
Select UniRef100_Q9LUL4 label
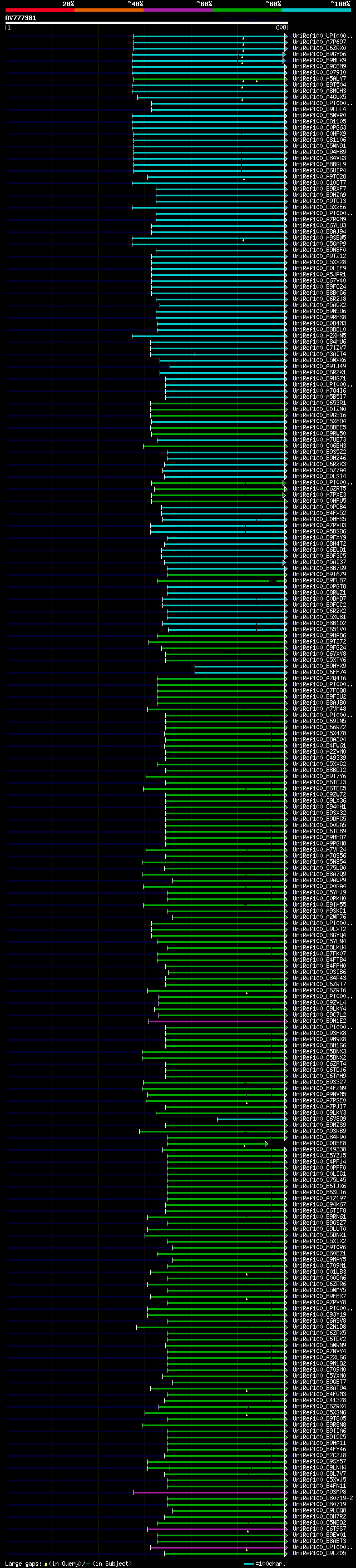coord(319,109)
